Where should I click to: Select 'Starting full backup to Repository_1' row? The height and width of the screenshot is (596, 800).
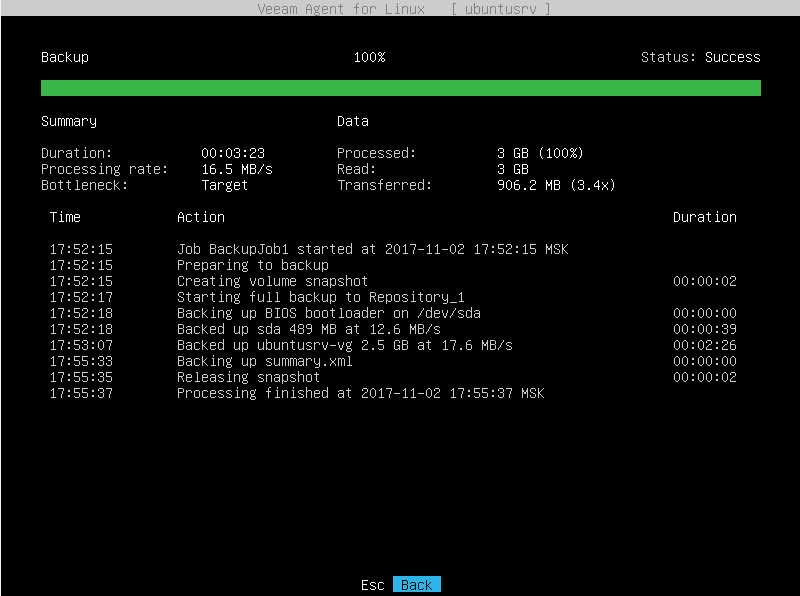(393, 297)
